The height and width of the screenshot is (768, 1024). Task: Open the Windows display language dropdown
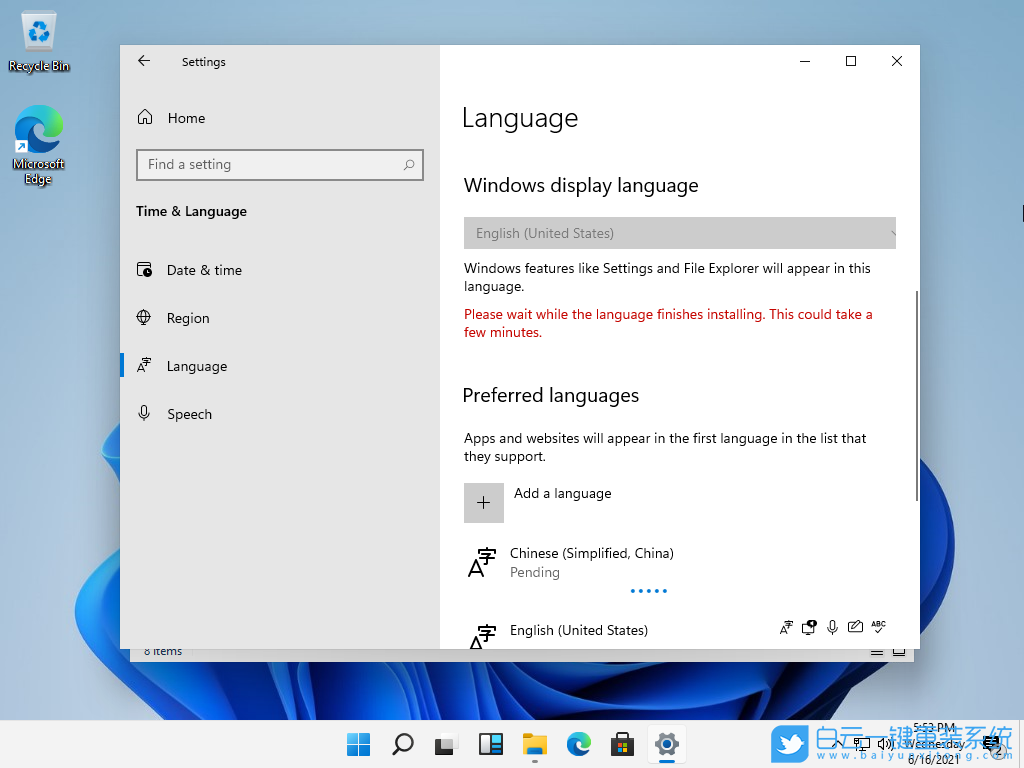[x=679, y=232]
